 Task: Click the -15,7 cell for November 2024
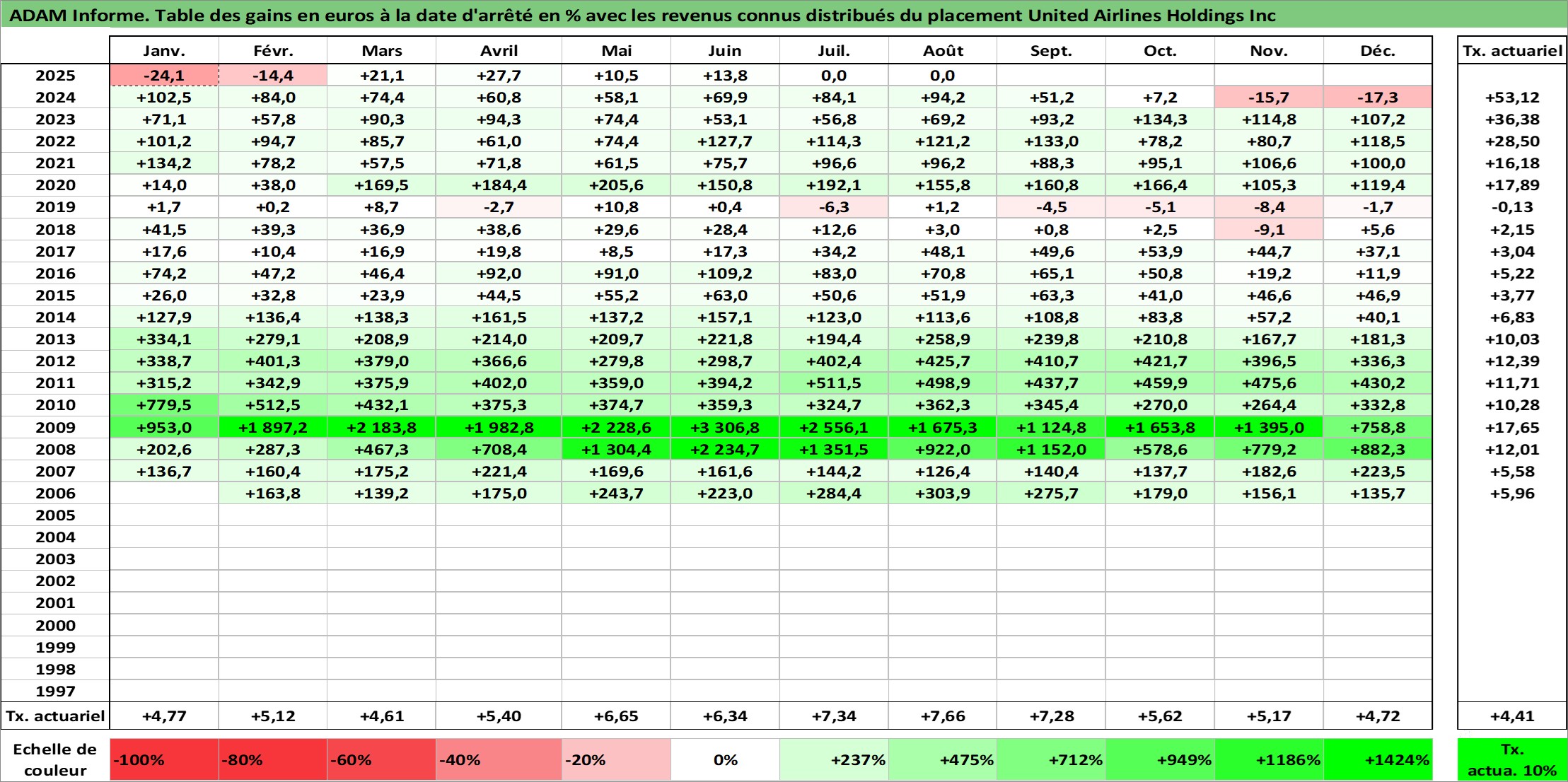[1269, 98]
